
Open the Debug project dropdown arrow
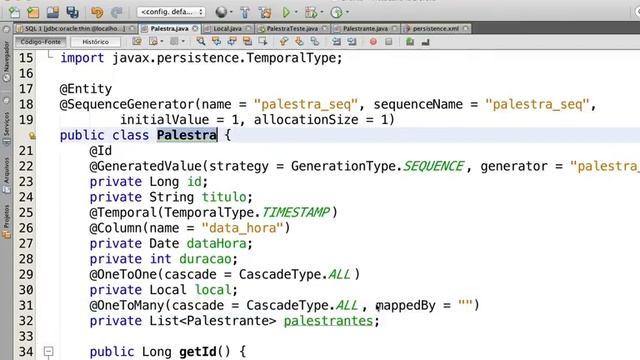[322, 12]
